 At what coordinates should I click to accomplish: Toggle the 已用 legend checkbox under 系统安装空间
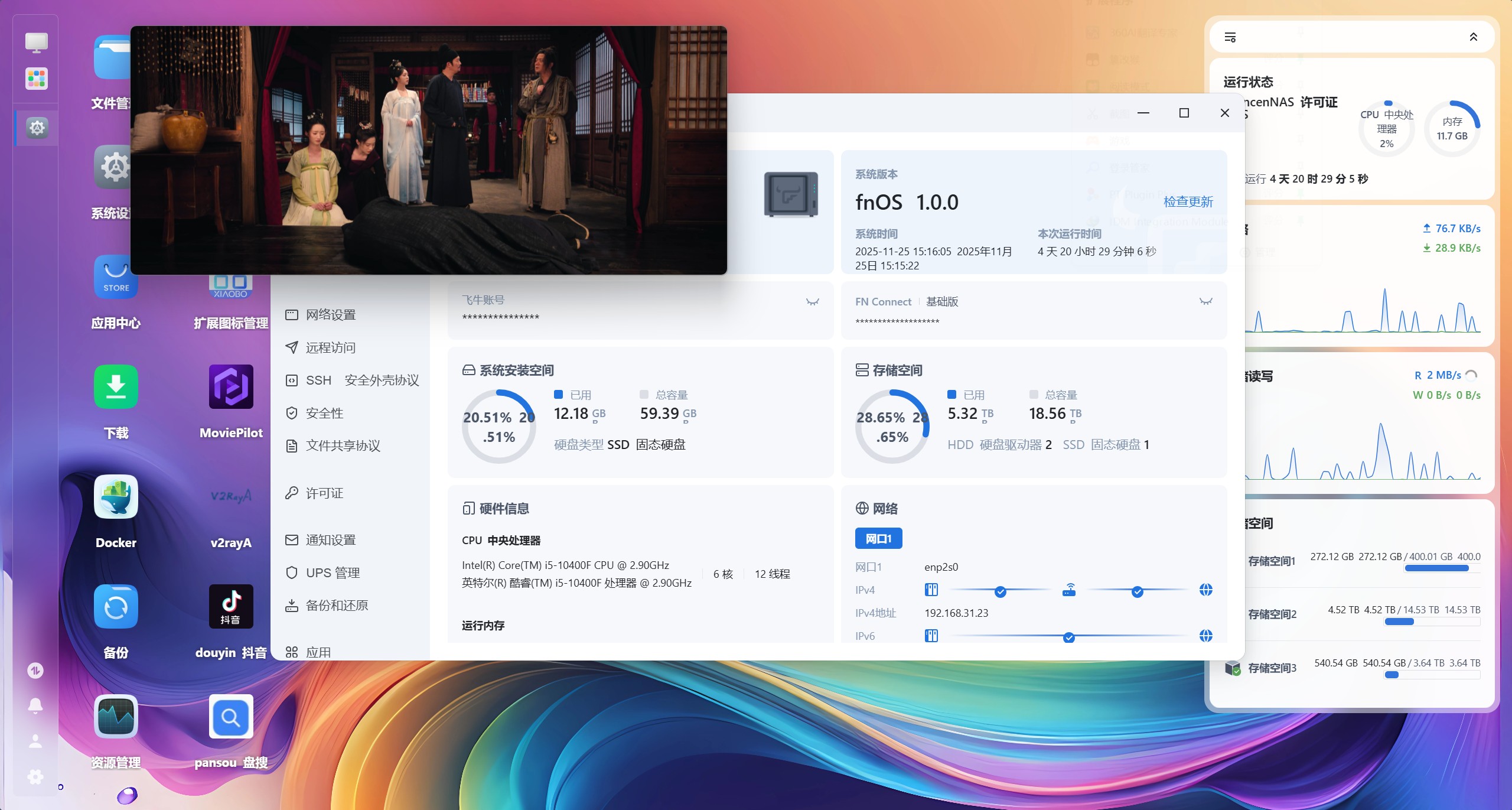559,394
